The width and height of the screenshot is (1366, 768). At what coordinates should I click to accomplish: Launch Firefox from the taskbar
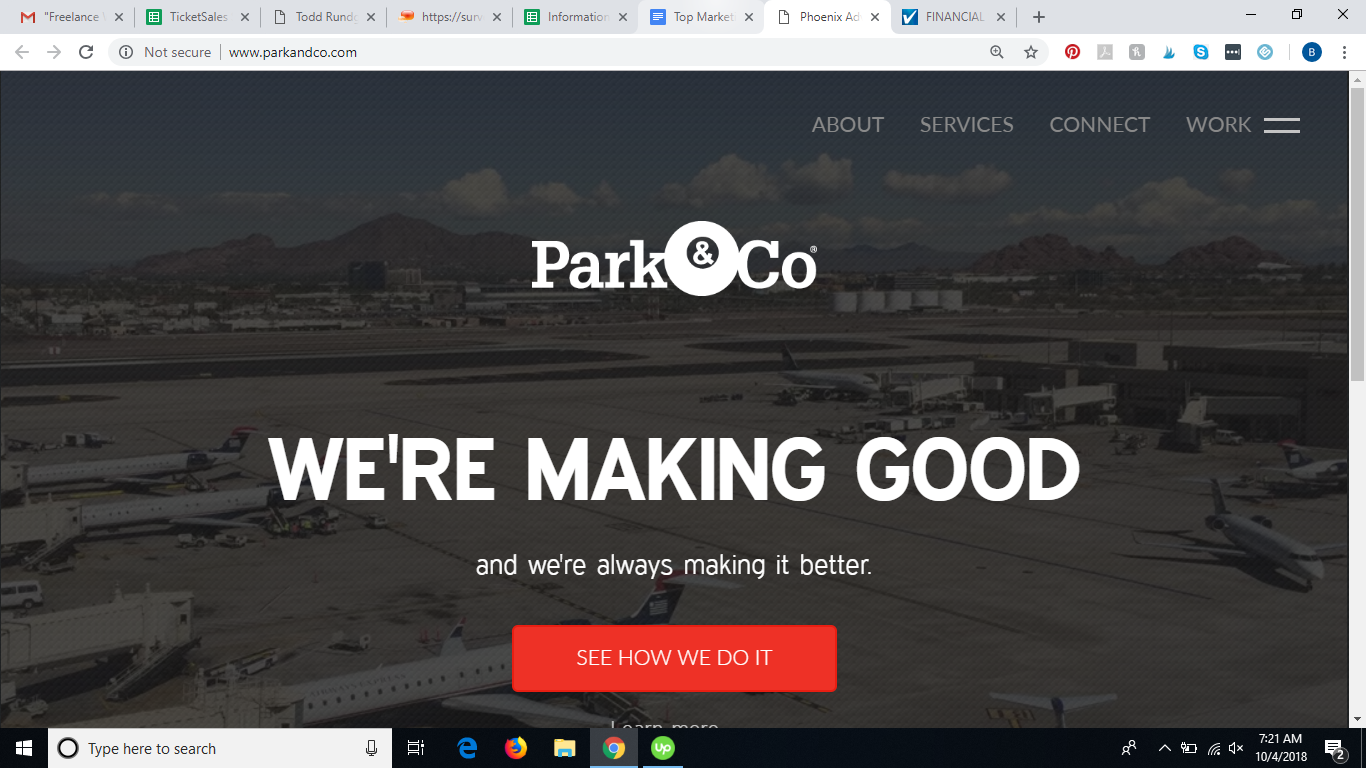516,748
